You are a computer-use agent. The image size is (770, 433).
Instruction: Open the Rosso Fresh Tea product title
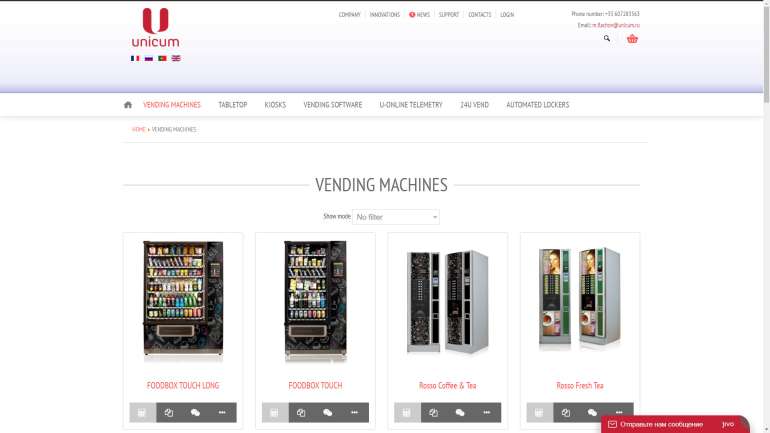[x=580, y=385]
